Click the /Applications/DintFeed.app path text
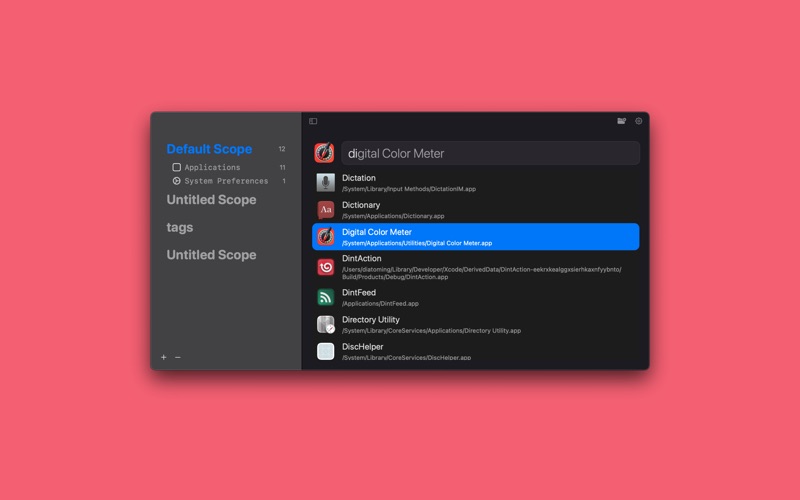Image resolution: width=800 pixels, height=500 pixels. coord(380,304)
